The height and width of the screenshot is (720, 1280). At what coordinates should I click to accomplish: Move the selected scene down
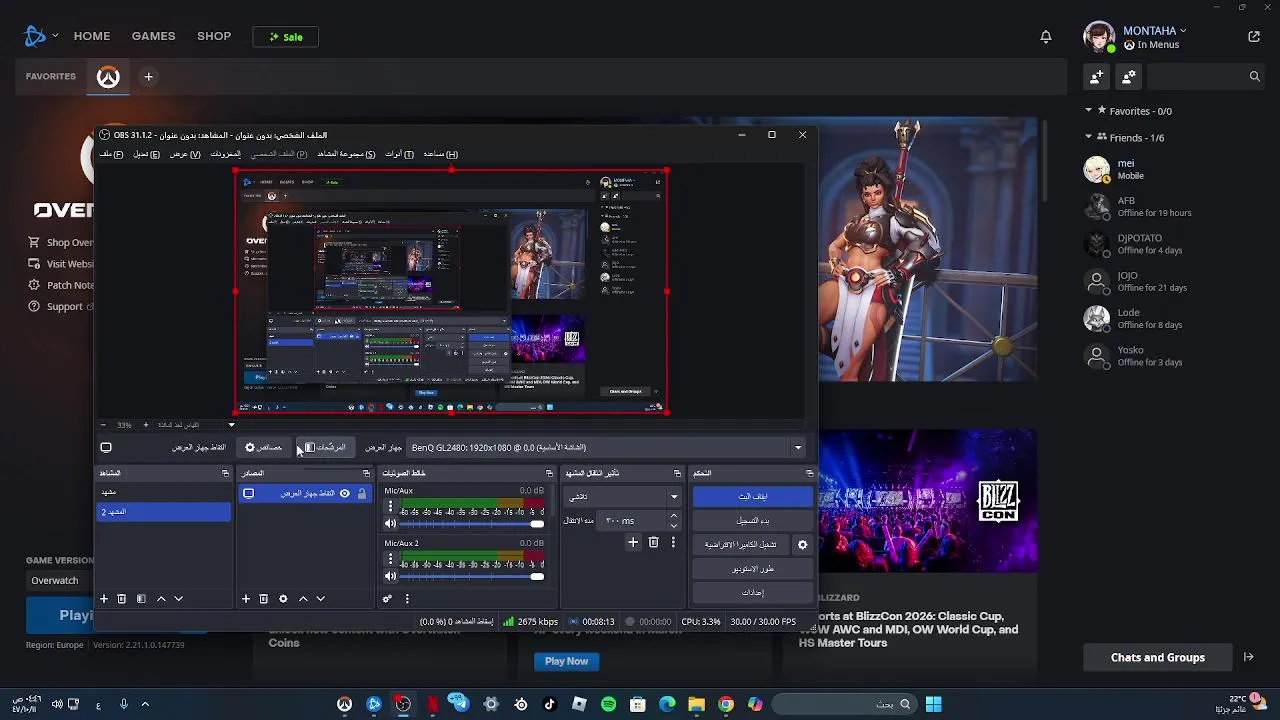pos(179,599)
